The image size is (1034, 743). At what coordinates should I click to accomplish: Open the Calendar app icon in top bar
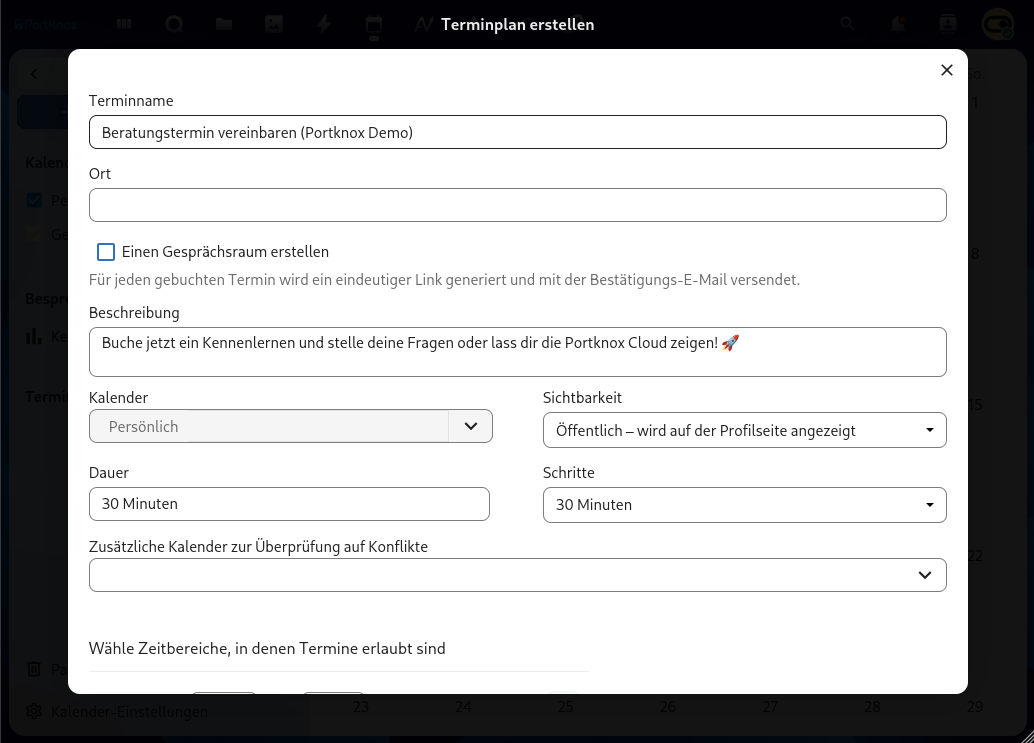click(374, 25)
